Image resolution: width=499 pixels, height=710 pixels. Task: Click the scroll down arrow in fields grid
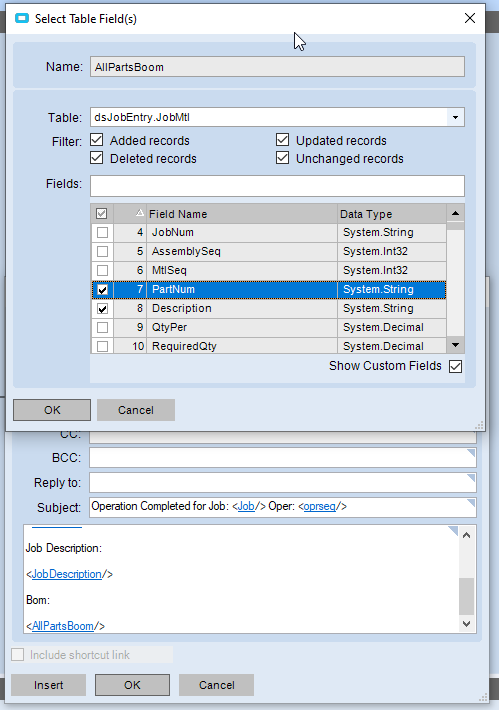point(456,345)
